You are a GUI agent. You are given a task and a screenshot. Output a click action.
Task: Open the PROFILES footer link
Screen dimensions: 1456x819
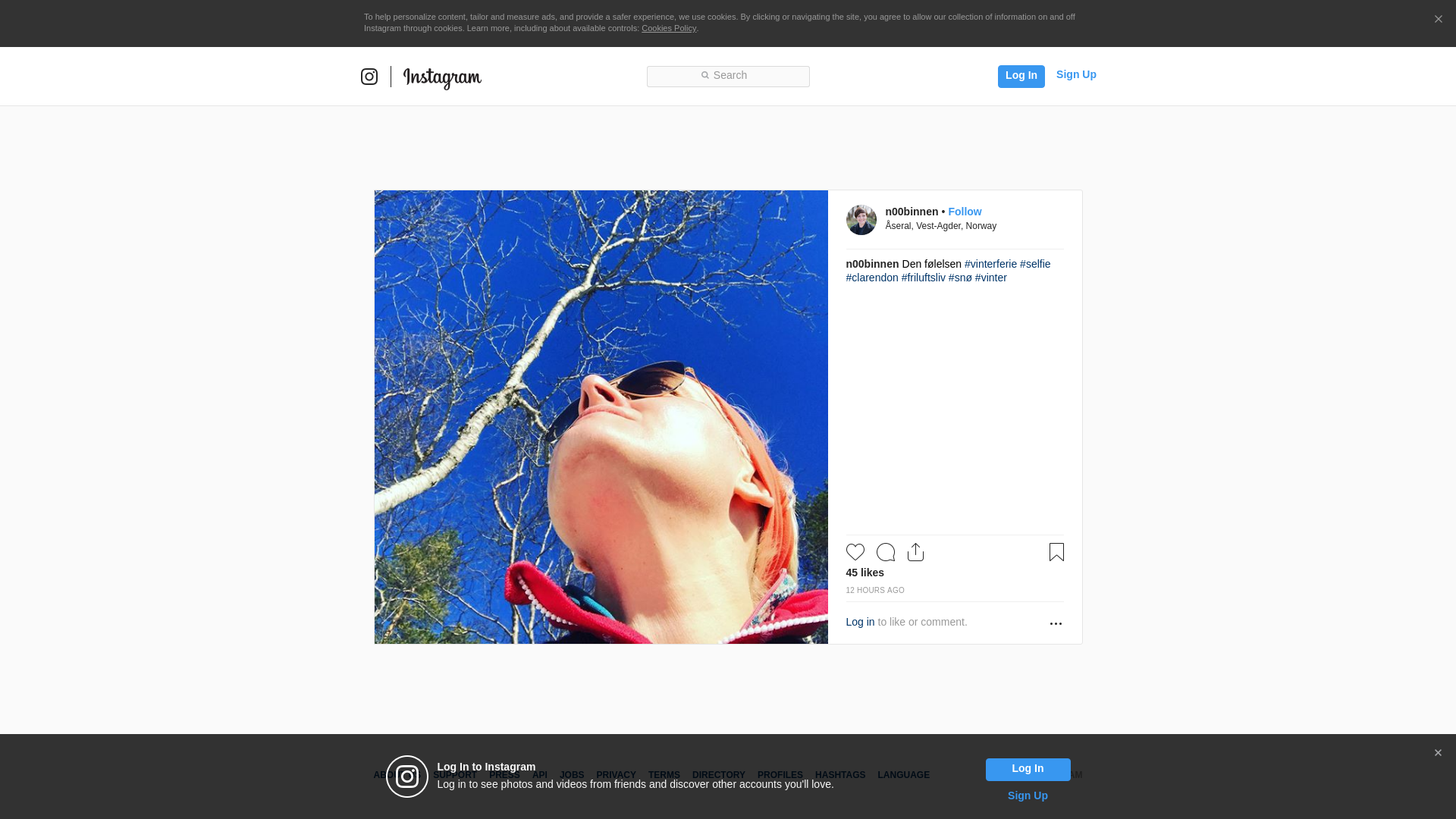coord(780,775)
